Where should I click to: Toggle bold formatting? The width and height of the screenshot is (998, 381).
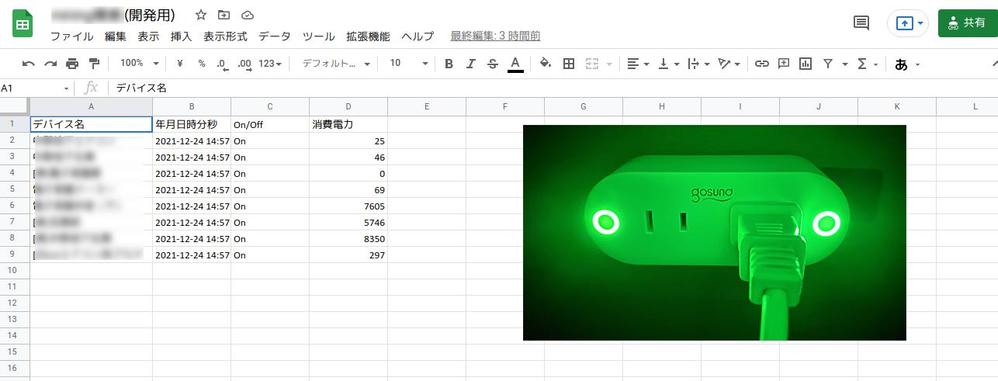pyautogui.click(x=449, y=64)
